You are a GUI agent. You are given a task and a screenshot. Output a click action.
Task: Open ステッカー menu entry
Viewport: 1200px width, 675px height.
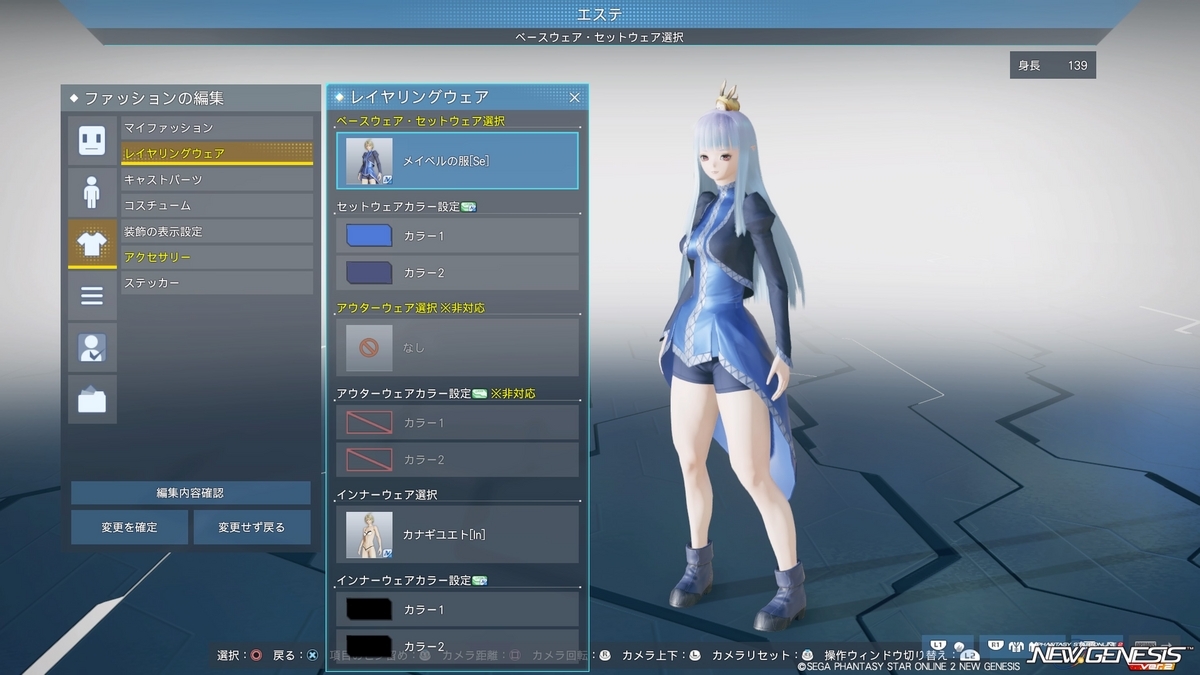point(217,284)
